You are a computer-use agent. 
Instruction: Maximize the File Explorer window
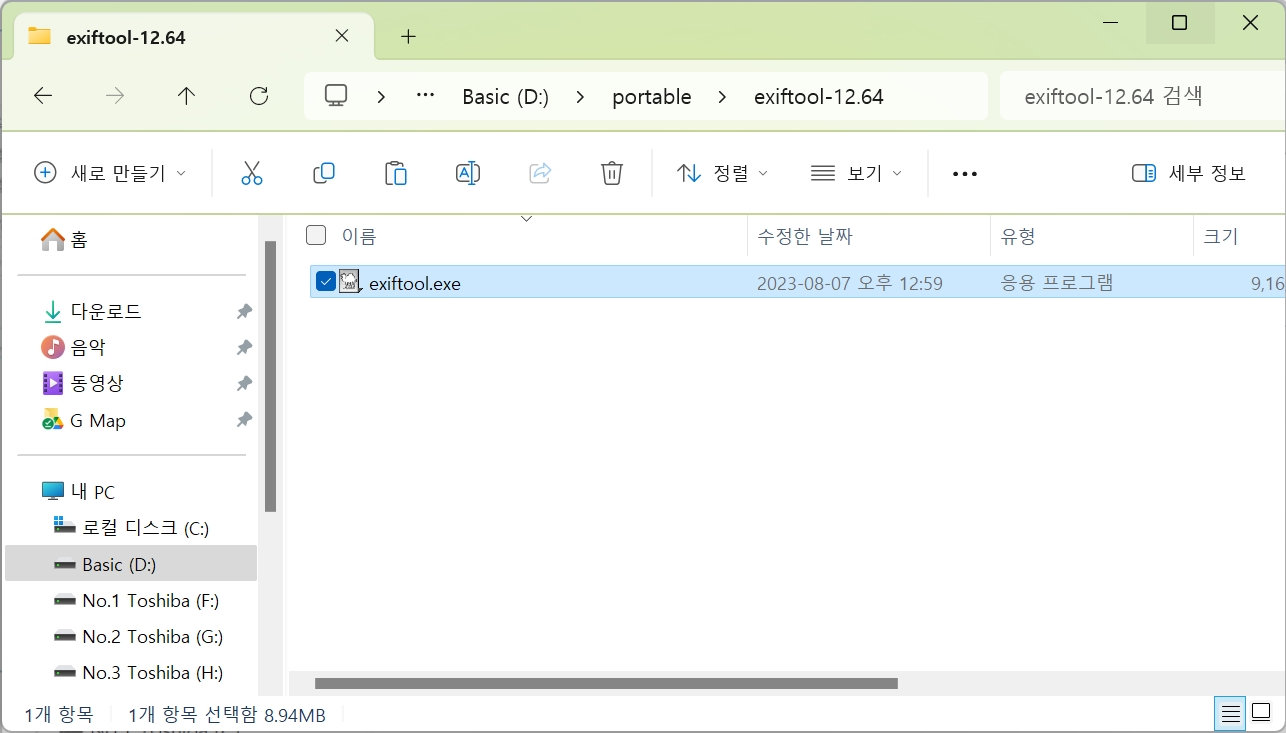pos(1179,23)
